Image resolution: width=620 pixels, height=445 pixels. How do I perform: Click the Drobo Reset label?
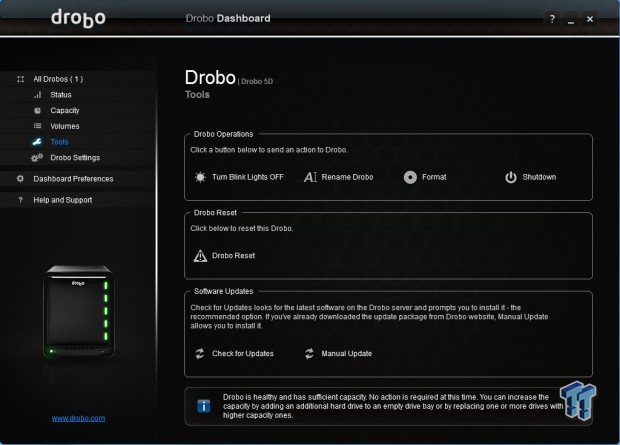pyautogui.click(x=233, y=256)
